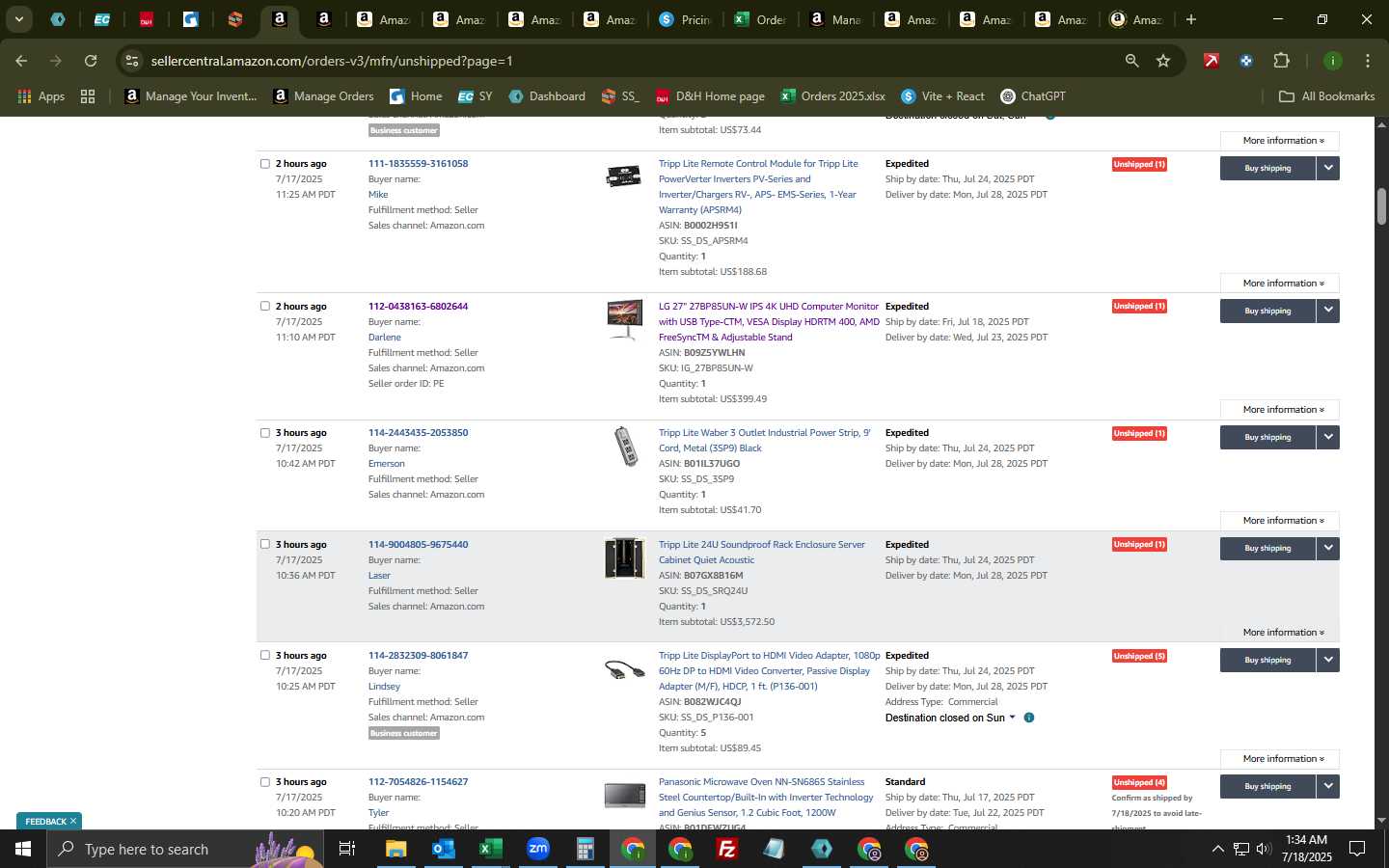The height and width of the screenshot is (868, 1389).
Task: Open Zoom from the taskbar
Action: tap(538, 849)
